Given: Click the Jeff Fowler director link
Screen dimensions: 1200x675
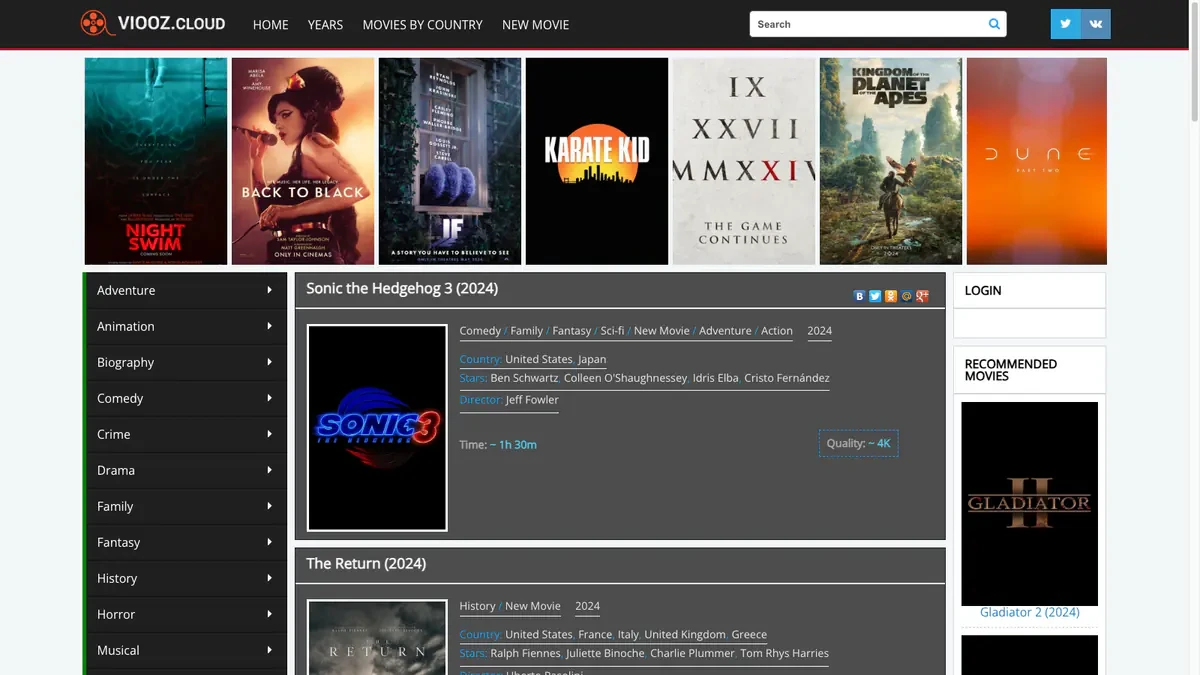Looking at the screenshot, I should click(x=532, y=400).
